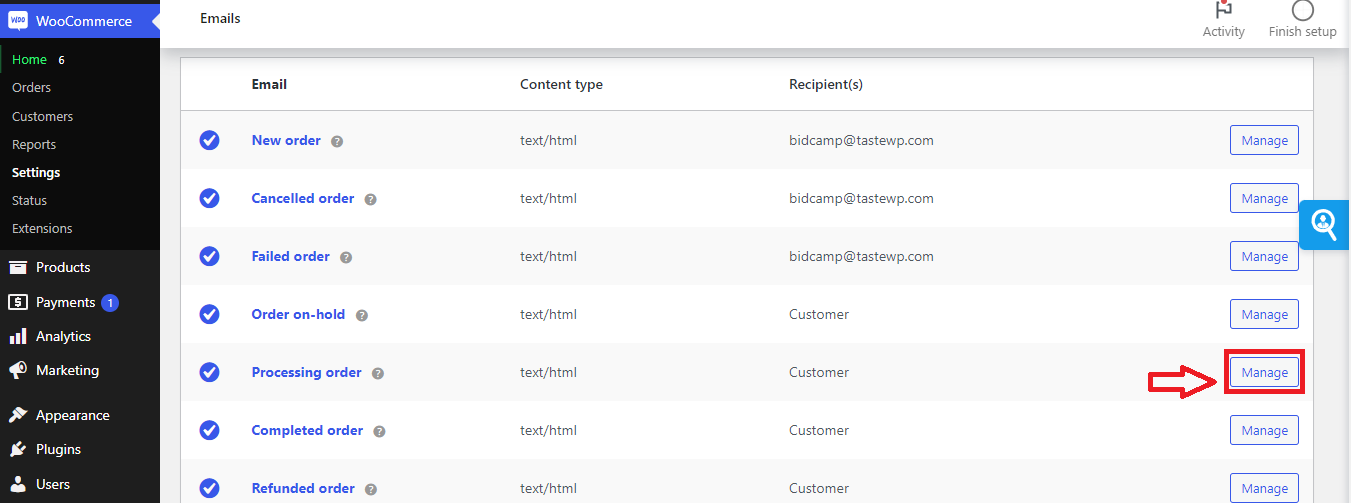Open the Order on-hold email link
The image size is (1351, 503).
[298, 314]
